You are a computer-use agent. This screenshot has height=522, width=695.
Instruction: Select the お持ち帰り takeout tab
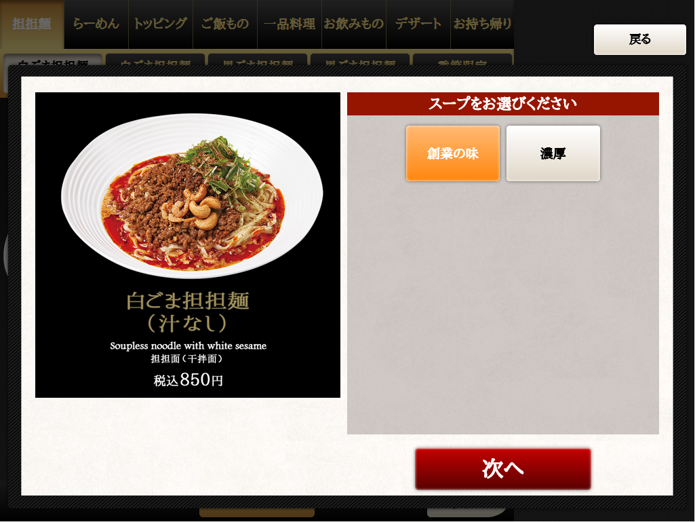pos(482,24)
